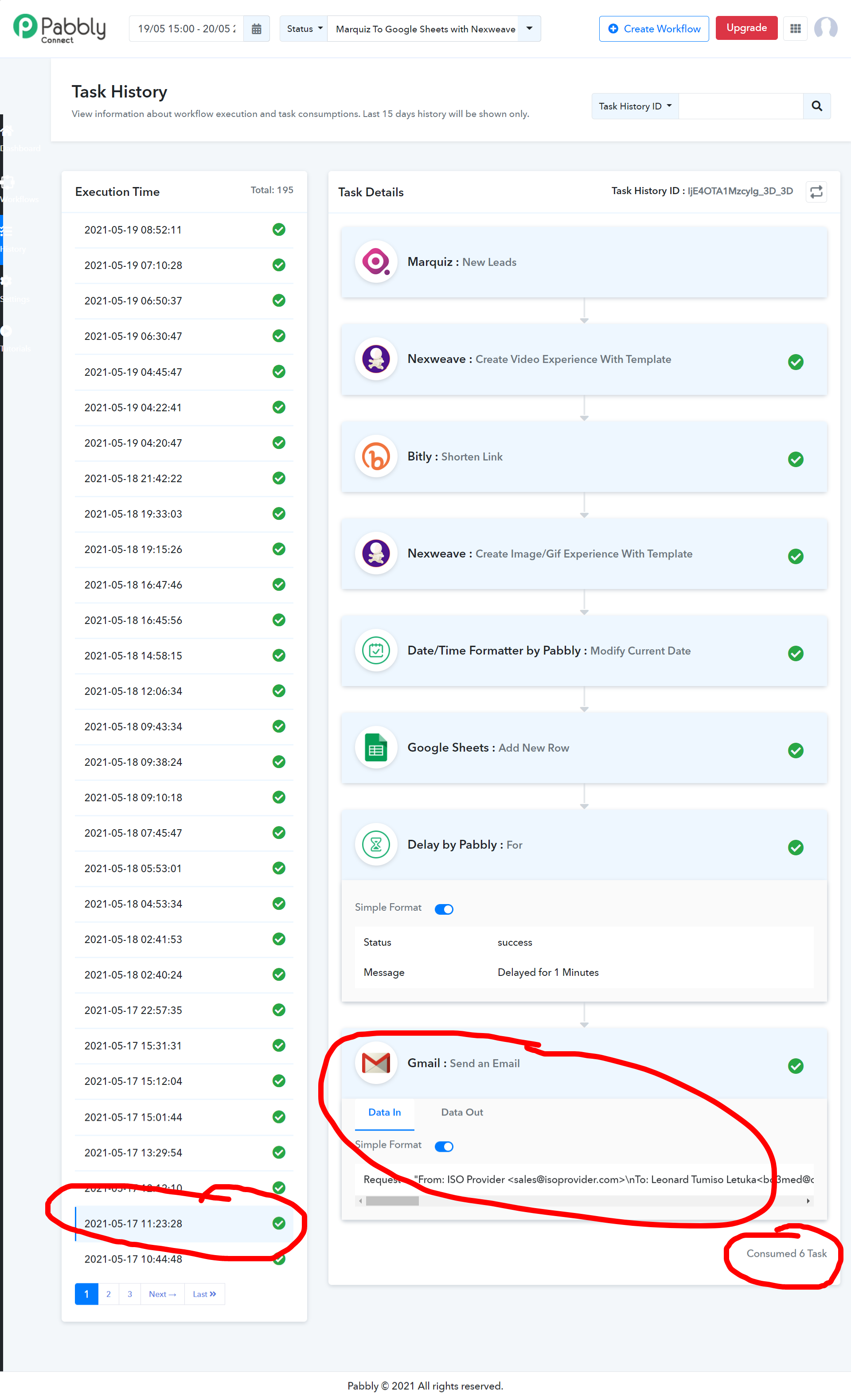This screenshot has width=851, height=1400.
Task: Collapse the Delay by Pabbly step
Action: click(584, 845)
